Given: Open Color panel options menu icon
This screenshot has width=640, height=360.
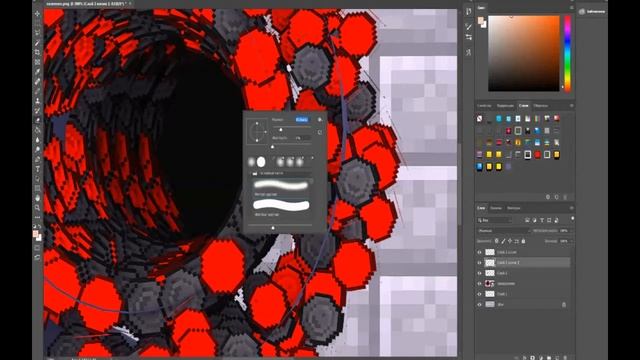Looking at the screenshot, I should tap(571, 7).
